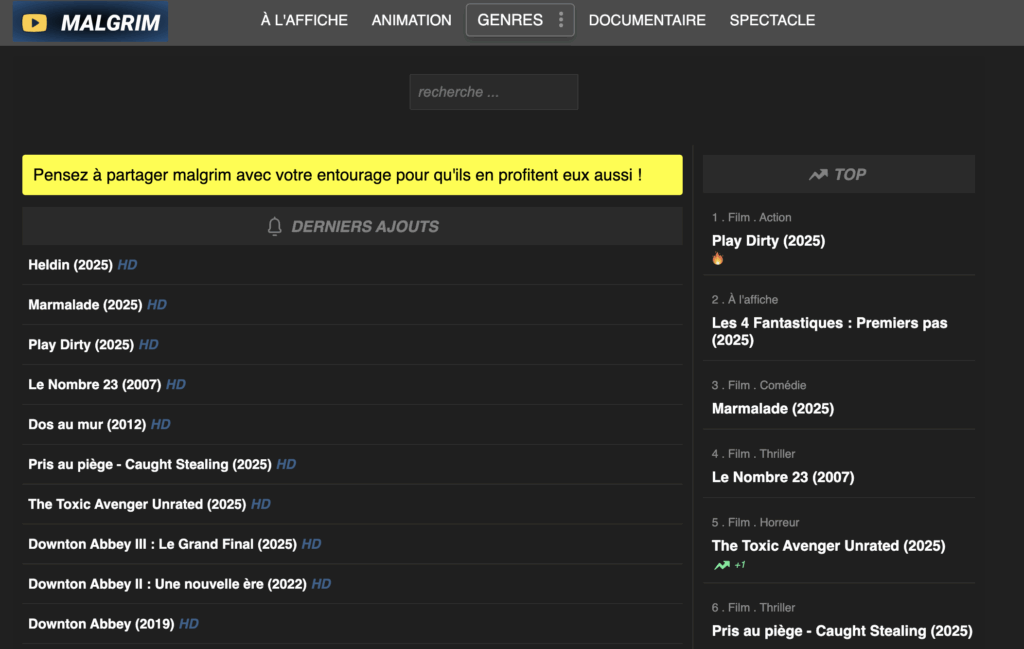Open Downton Abbey III : Le Grand Final
Viewport: 1024px width, 649px height.
[x=162, y=544]
